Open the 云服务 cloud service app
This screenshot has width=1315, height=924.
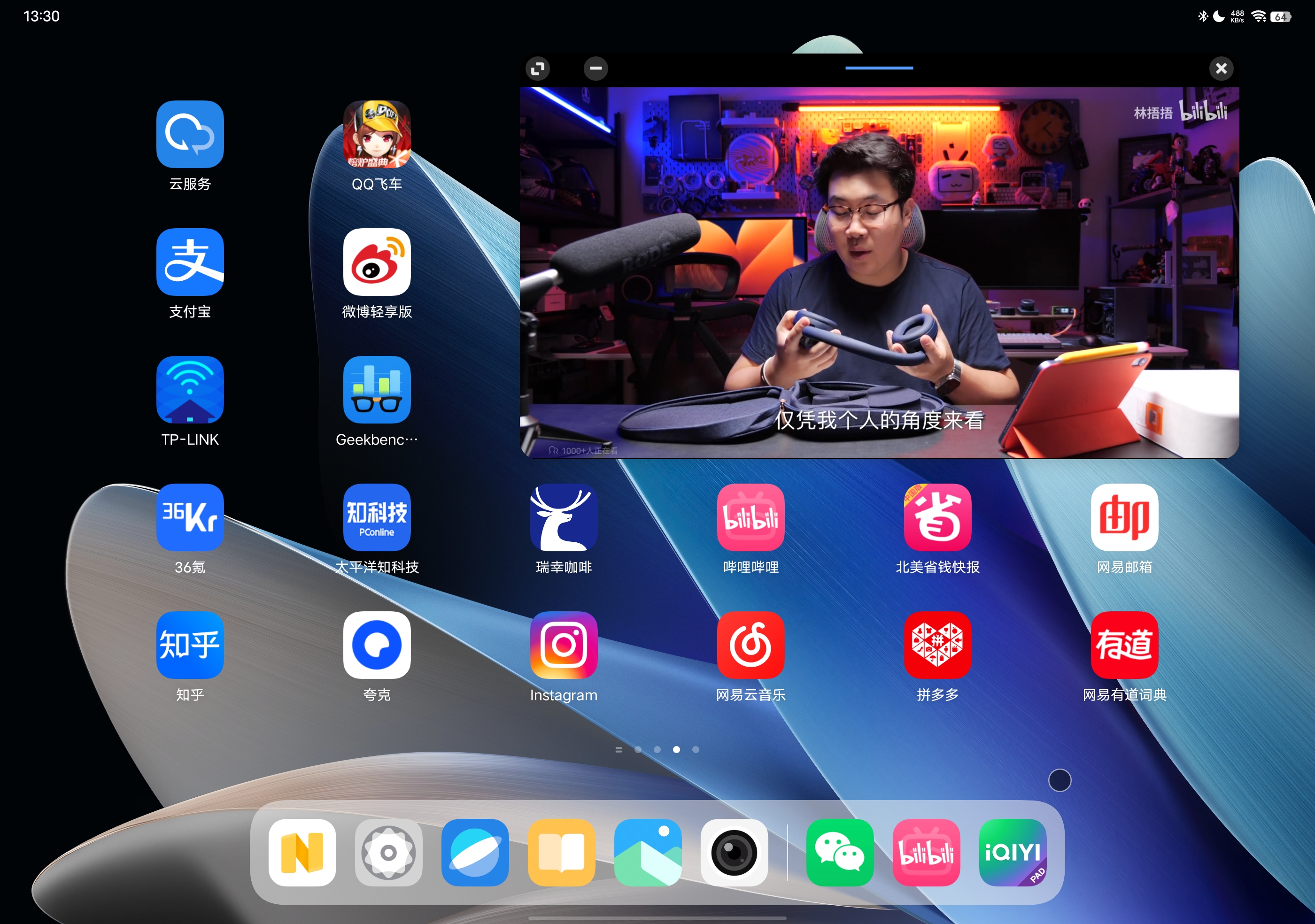190,134
